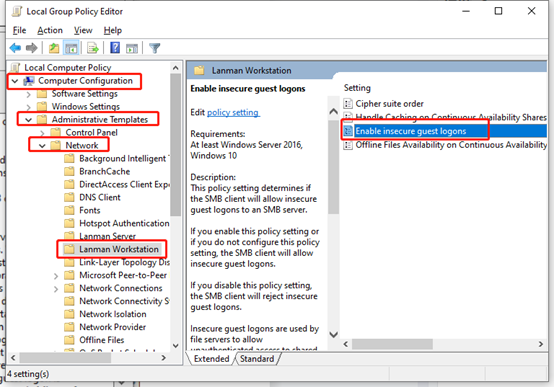Click the tree pane vertical scrollbar thumb
This screenshot has width=554, height=387.
click(176, 145)
